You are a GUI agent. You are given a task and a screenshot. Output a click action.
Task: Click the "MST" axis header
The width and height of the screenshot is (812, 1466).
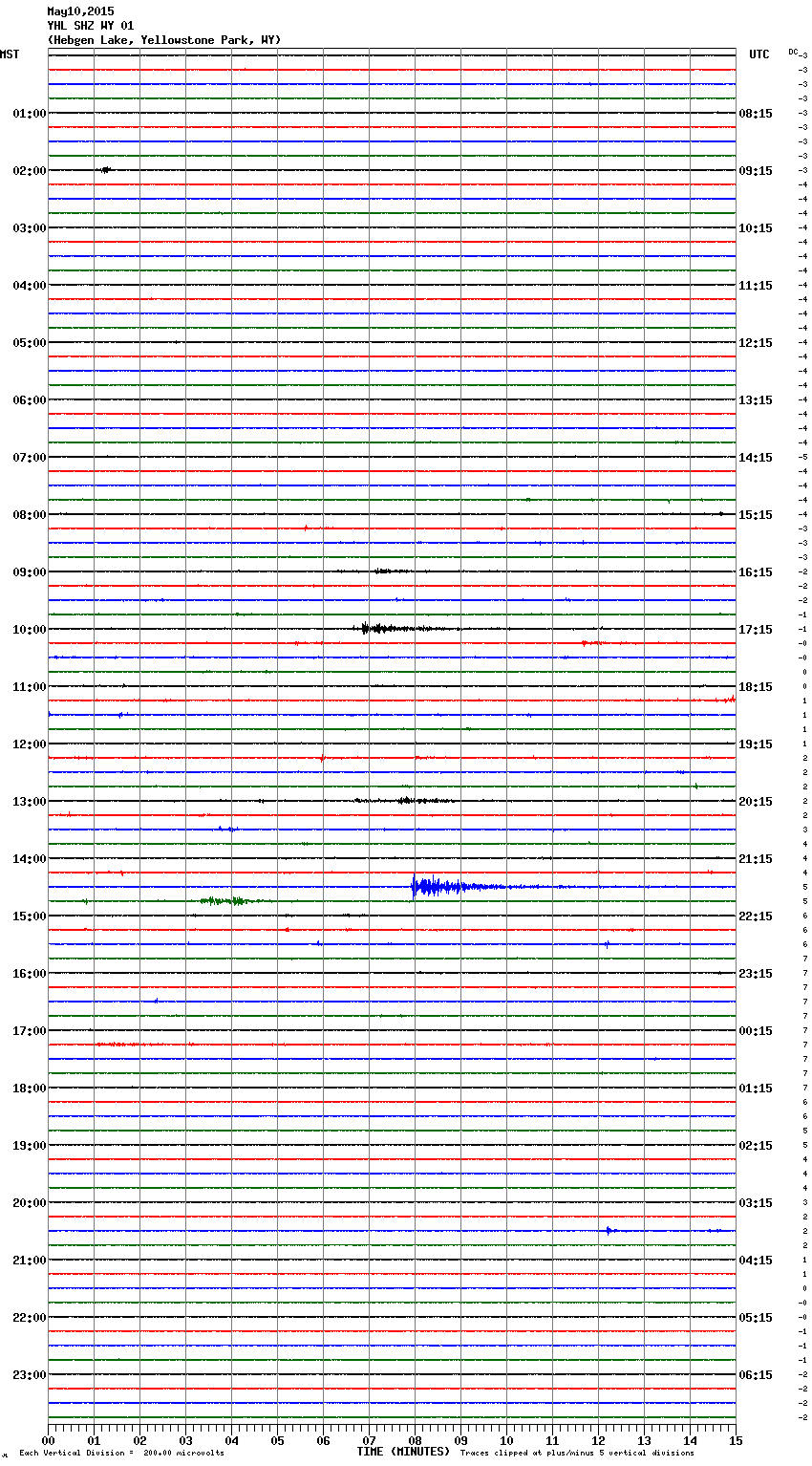10,54
